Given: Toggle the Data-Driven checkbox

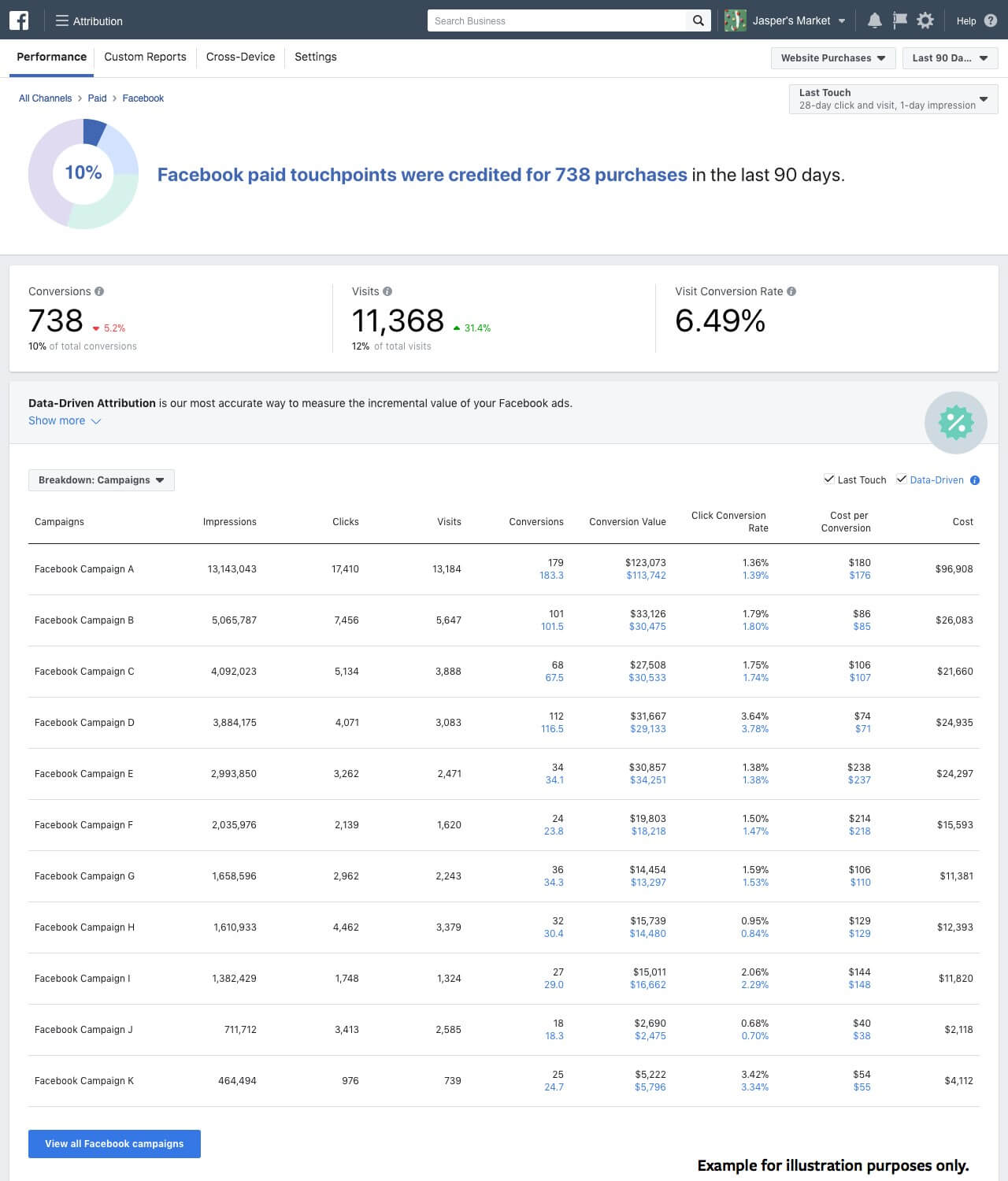Looking at the screenshot, I should pos(901,479).
